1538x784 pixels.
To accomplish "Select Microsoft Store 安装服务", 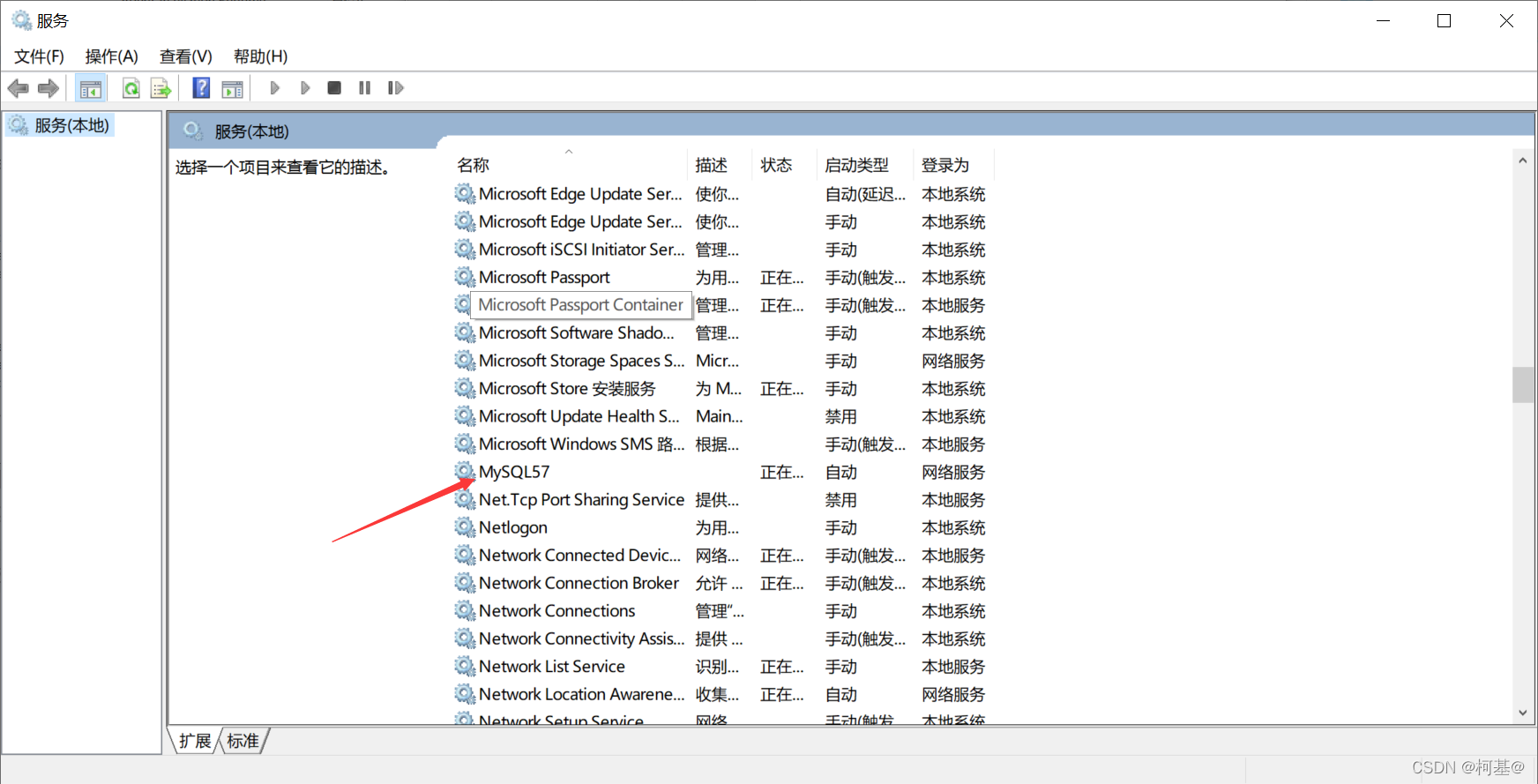I will coord(567,388).
